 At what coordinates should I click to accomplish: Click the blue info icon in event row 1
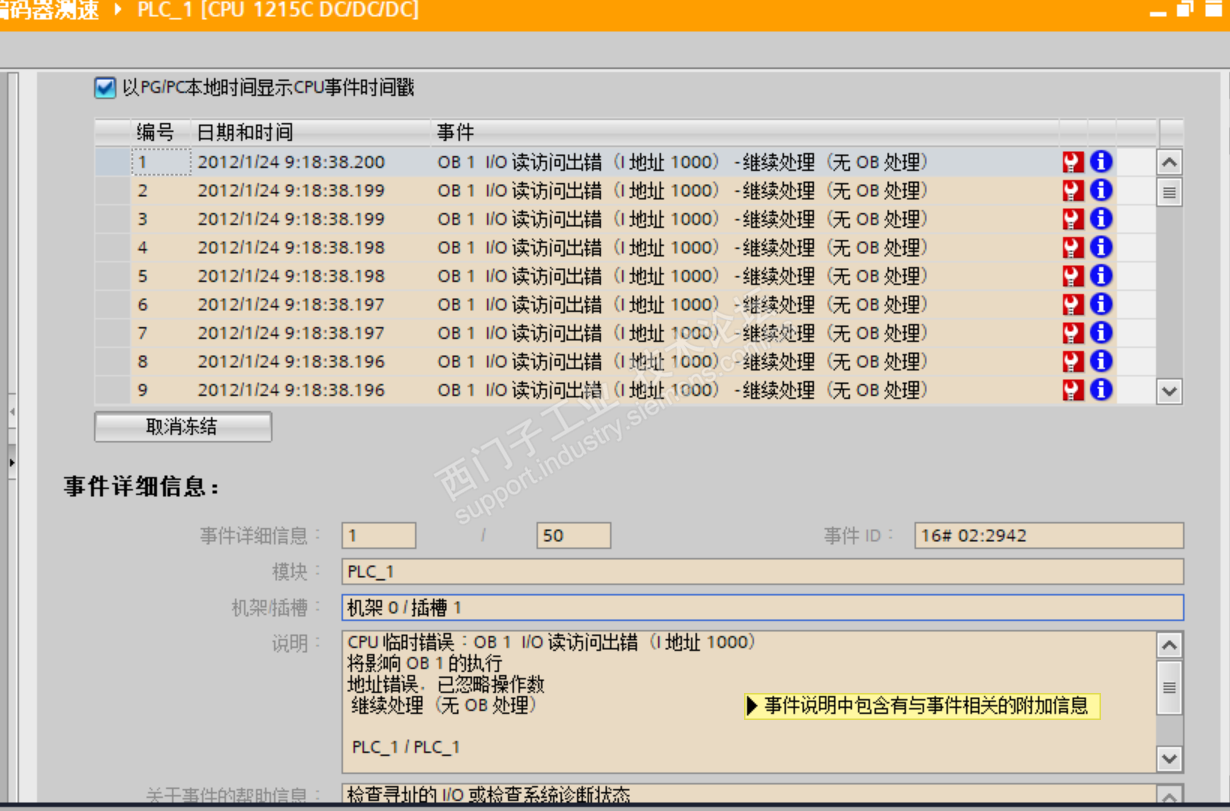[1101, 162]
